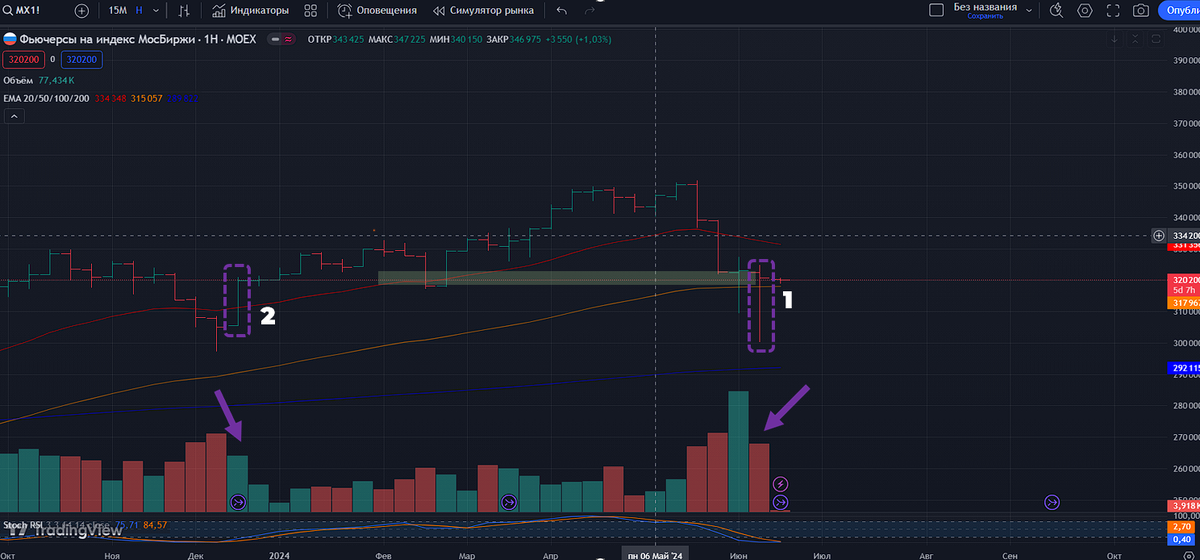The height and width of the screenshot is (560, 1200).
Task: Open the Оповещения alert dialog
Action: click(x=377, y=10)
